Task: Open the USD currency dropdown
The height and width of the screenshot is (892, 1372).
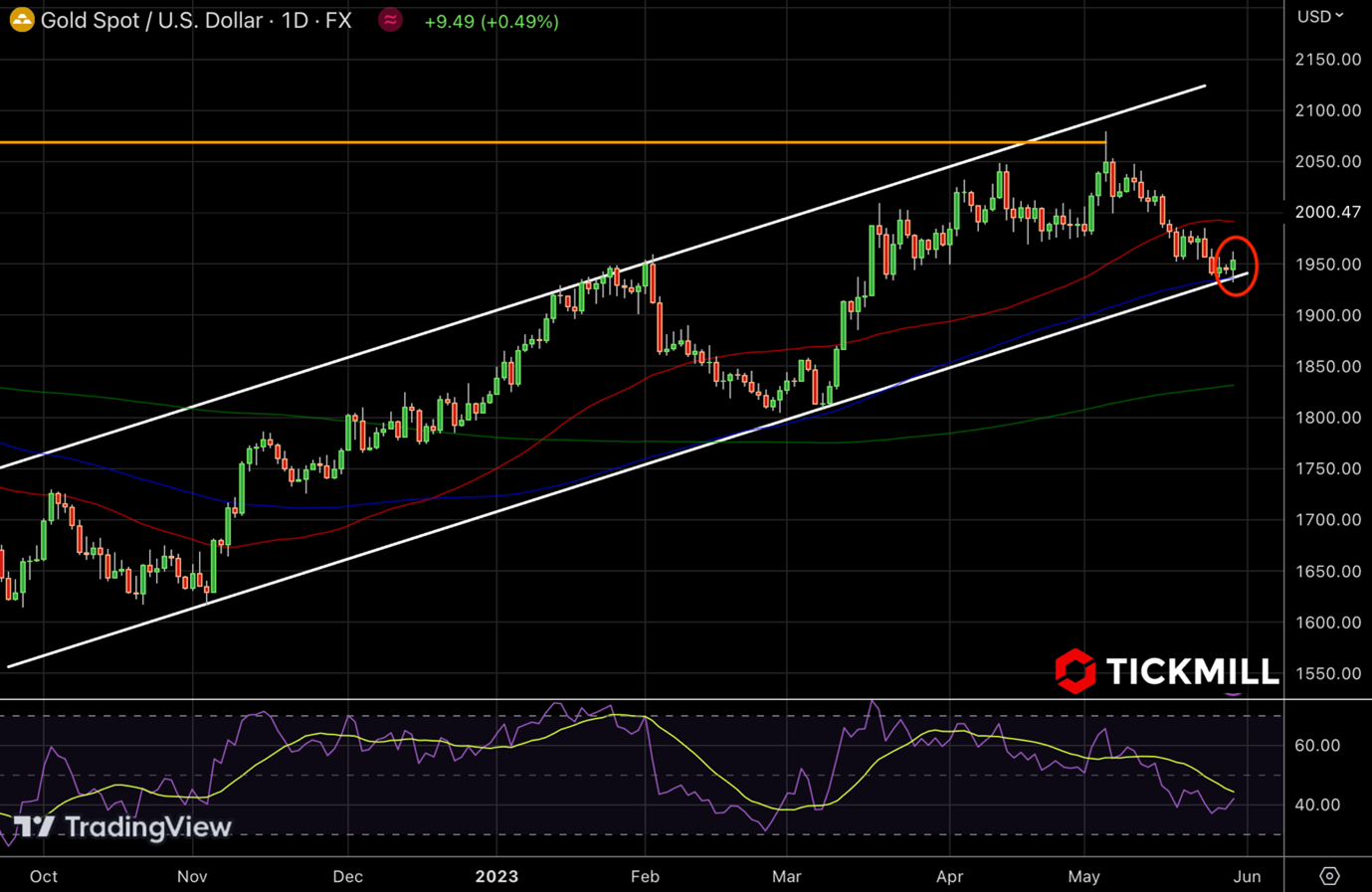Action: pyautogui.click(x=1320, y=16)
